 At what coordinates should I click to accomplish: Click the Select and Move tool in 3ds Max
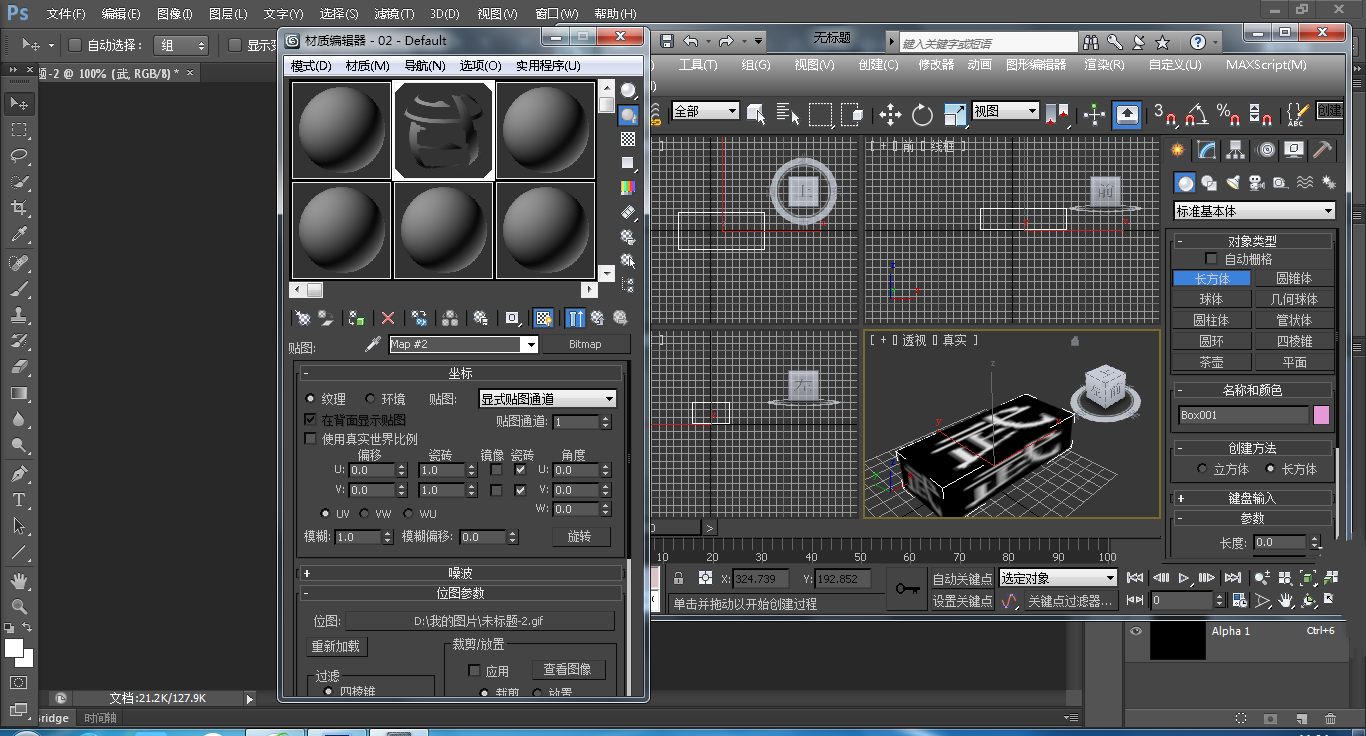[x=890, y=114]
